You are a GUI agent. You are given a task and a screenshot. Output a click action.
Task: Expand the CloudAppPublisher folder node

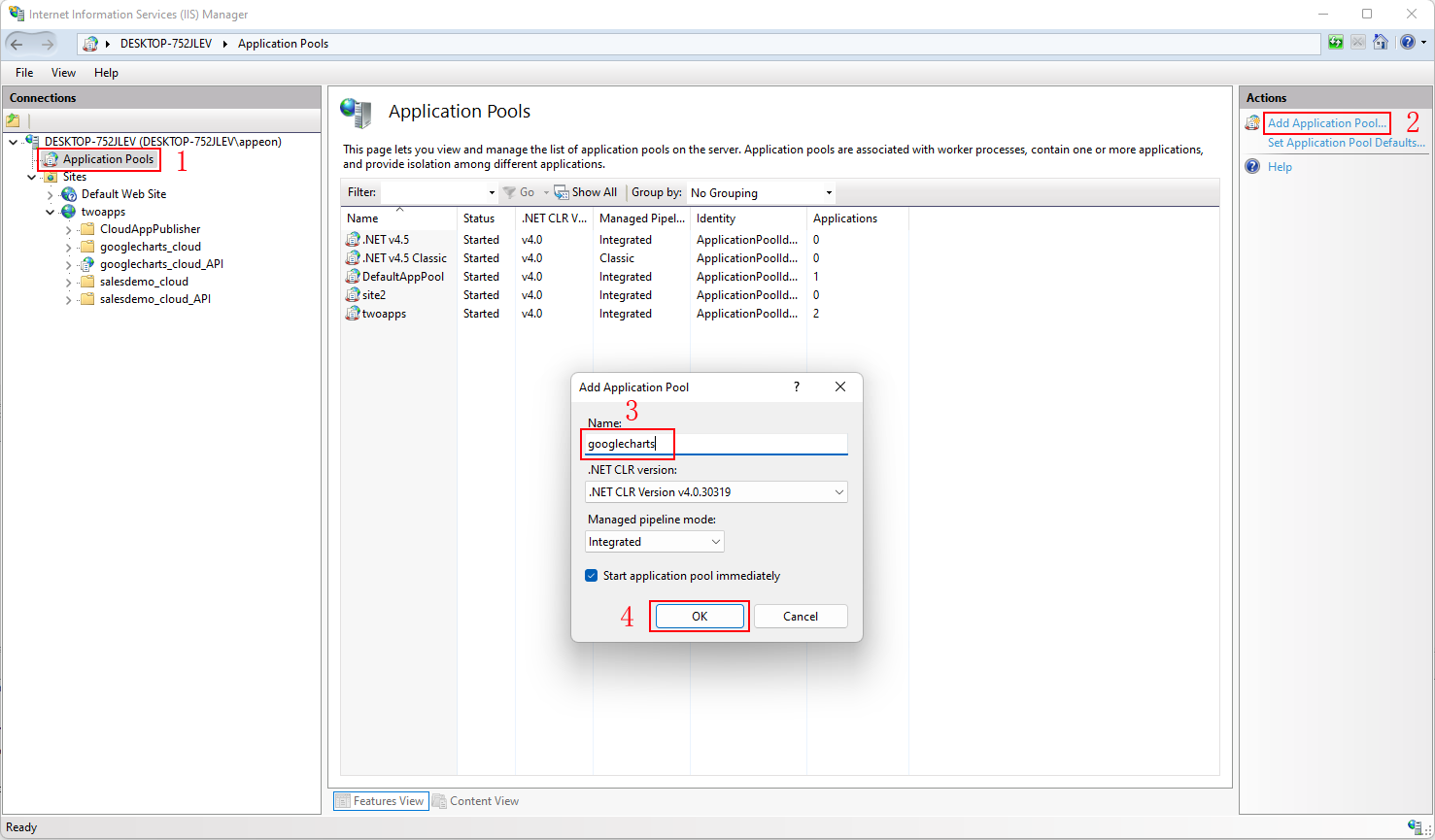tap(69, 230)
